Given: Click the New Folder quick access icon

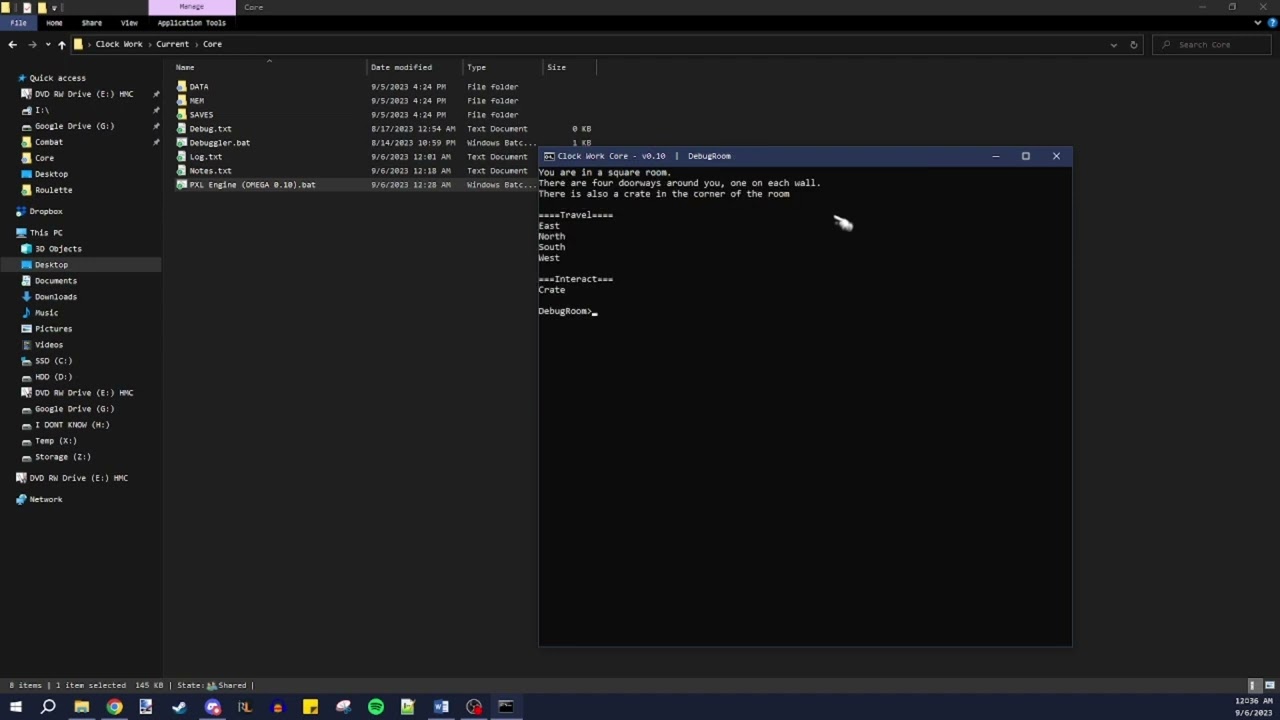Looking at the screenshot, I should point(41,7).
